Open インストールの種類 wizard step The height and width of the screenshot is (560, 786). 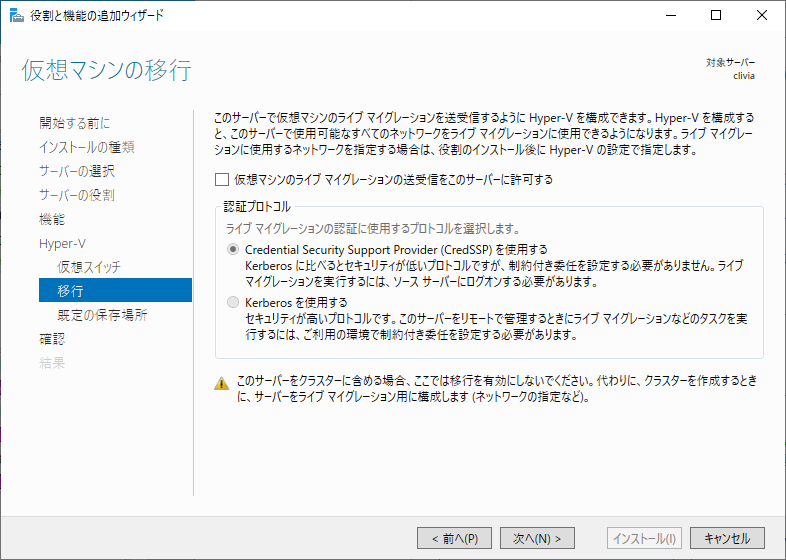(x=87, y=147)
